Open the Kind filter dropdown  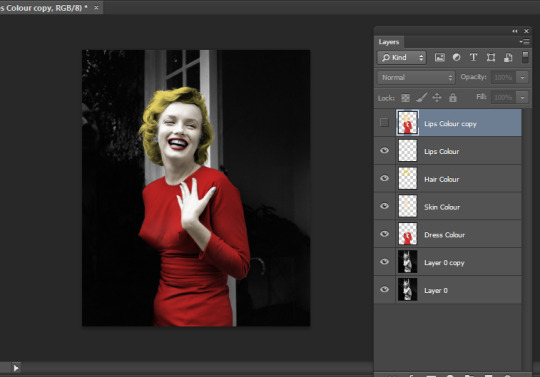402,57
